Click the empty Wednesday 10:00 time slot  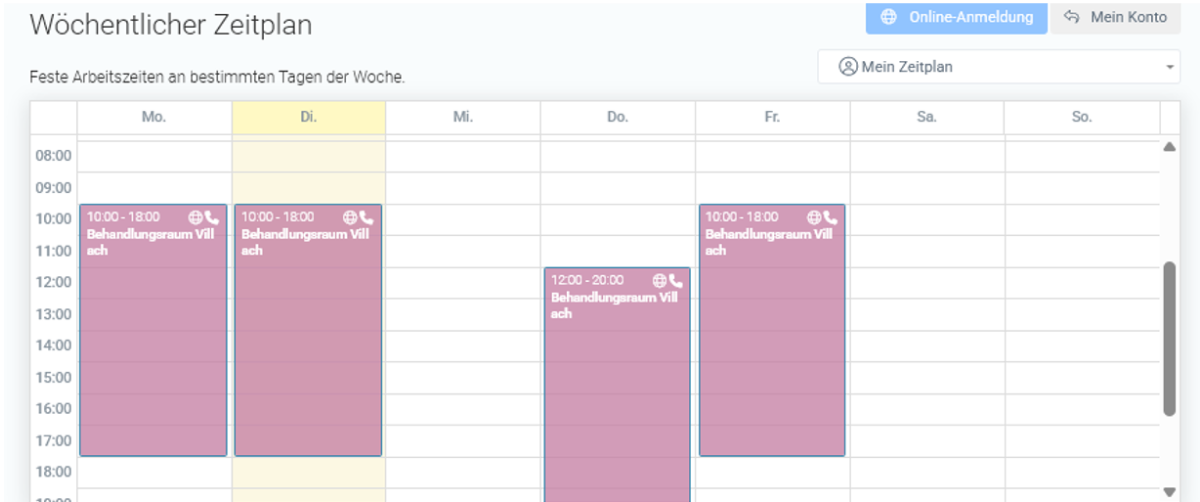pos(463,219)
